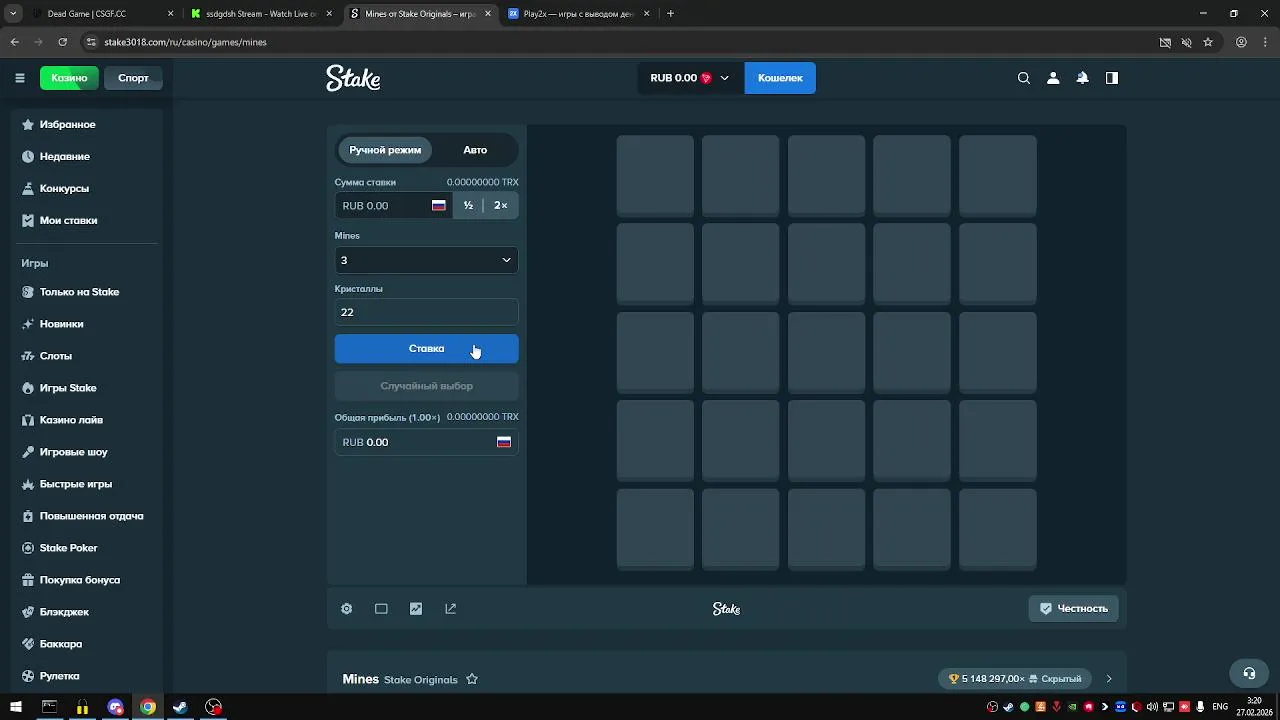Screen dimensions: 1280x720
Task: Open Избранное in sidebar
Action: [68, 124]
